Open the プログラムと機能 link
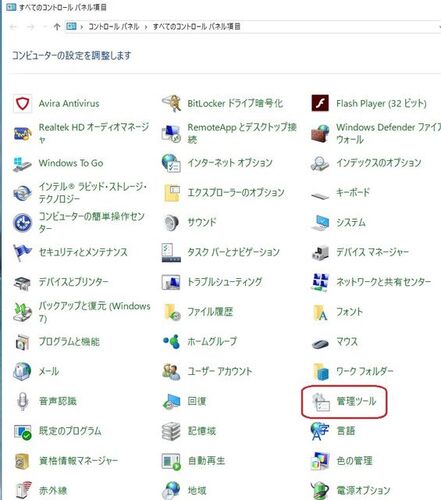This screenshot has height=500, width=441. coord(69,342)
